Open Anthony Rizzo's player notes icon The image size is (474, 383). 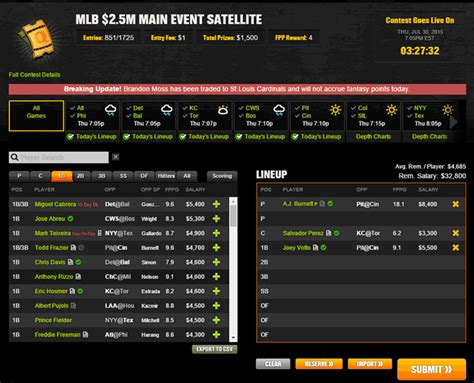[78, 277]
